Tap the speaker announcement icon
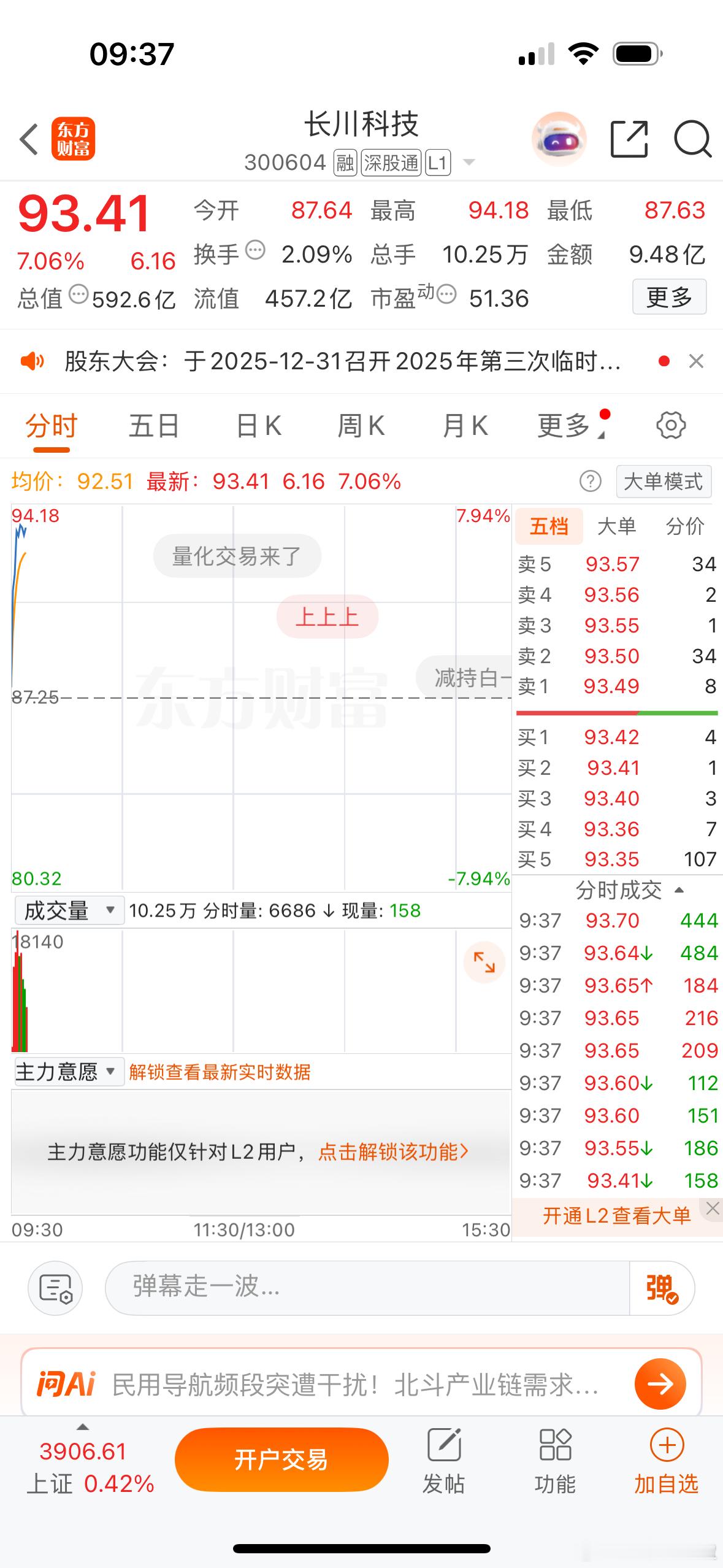This screenshot has height=1568, width=723. pyautogui.click(x=33, y=361)
